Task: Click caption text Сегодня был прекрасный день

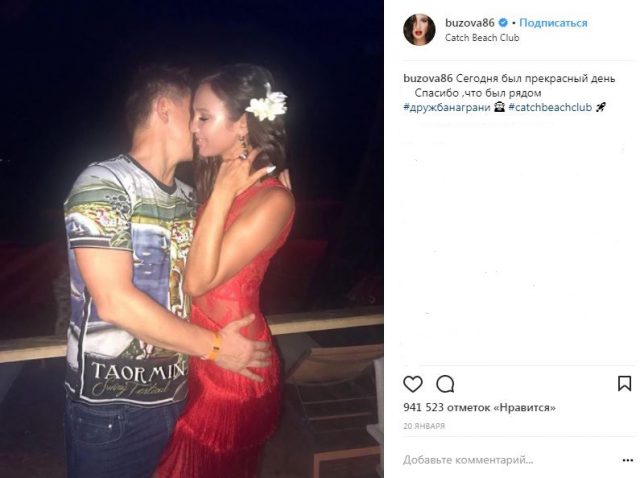Action: point(535,78)
